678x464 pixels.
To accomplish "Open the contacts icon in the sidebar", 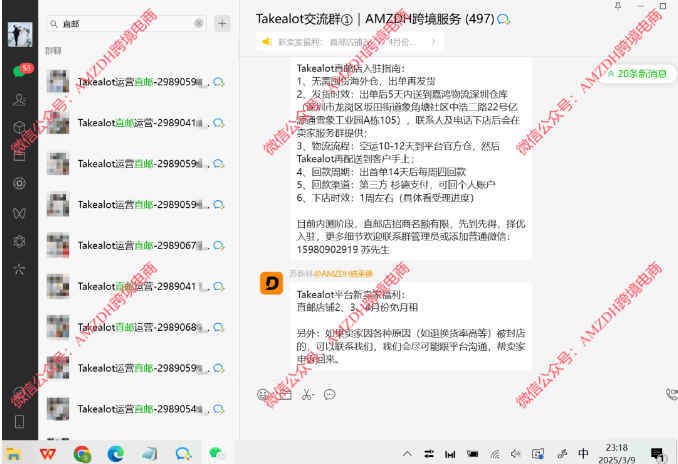I will tap(19, 100).
